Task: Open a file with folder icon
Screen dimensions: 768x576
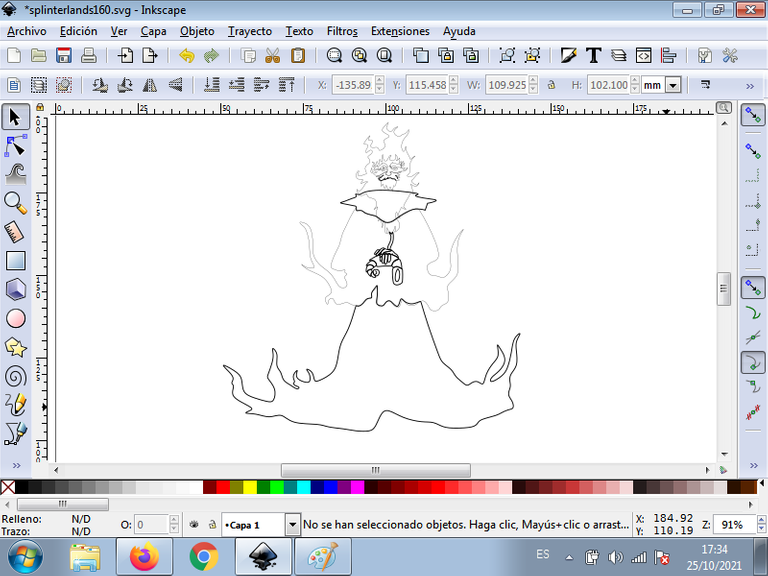Action: (39, 55)
